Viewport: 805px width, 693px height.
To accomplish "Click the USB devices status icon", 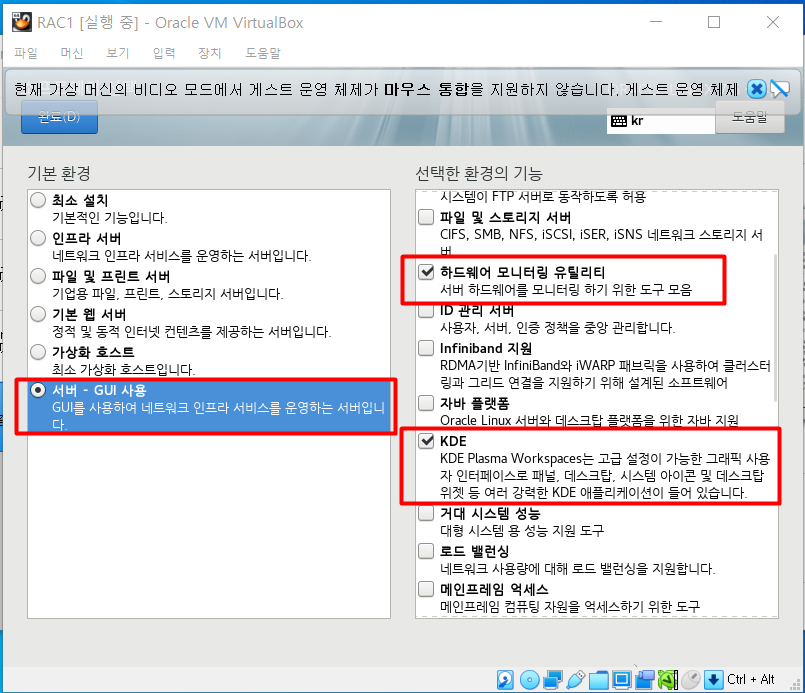I will [x=576, y=680].
